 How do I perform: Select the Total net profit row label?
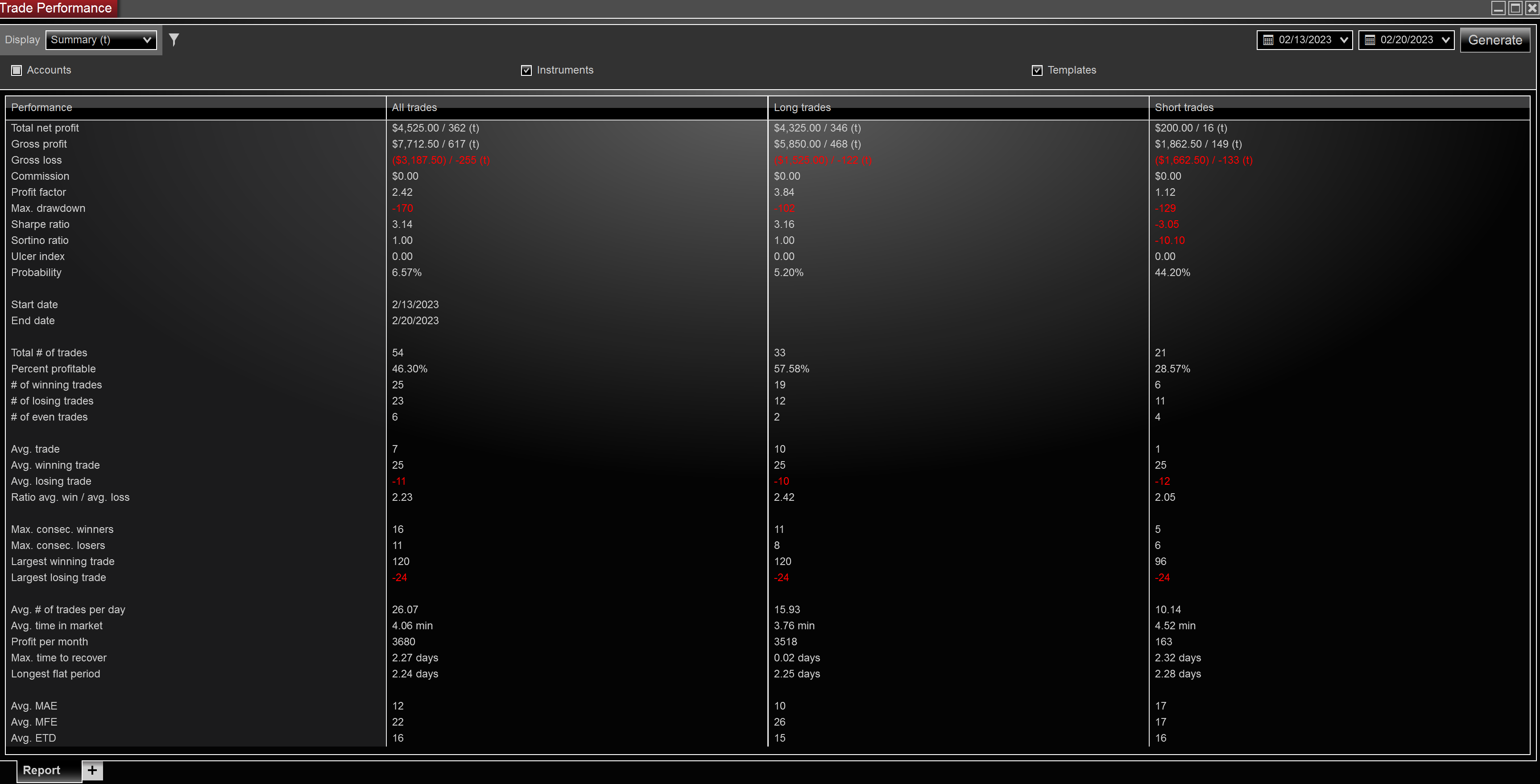pyautogui.click(x=45, y=128)
